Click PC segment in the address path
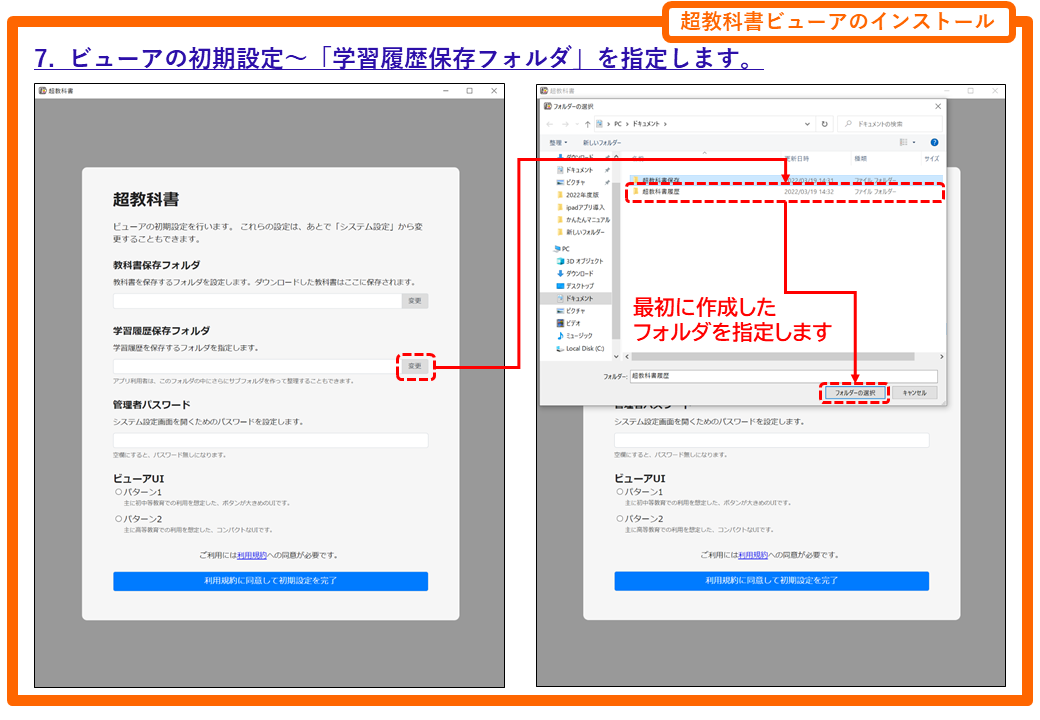Viewport: 1040px width, 720px height. pyautogui.click(x=618, y=124)
